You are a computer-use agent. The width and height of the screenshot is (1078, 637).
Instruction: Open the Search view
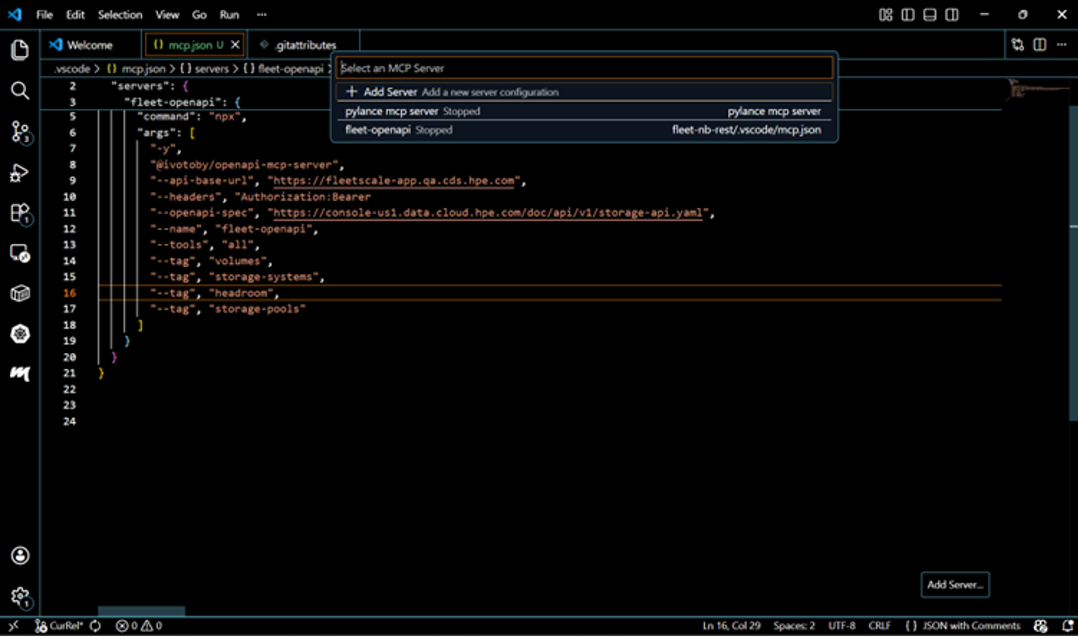(20, 91)
